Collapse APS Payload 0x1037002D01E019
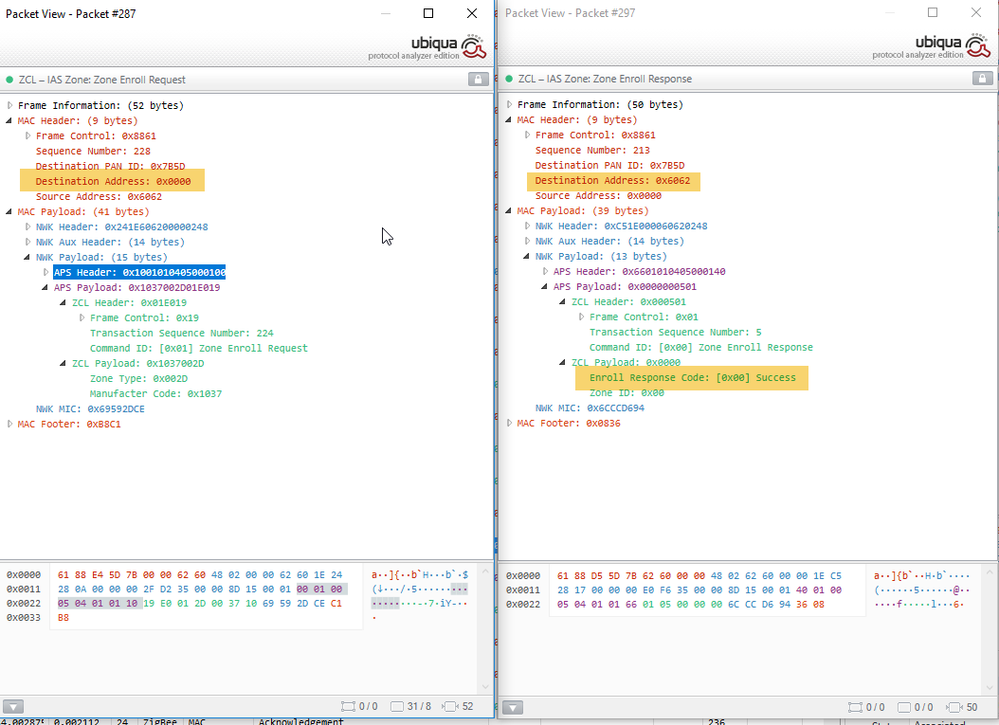This screenshot has height=725, width=999. (x=45, y=287)
